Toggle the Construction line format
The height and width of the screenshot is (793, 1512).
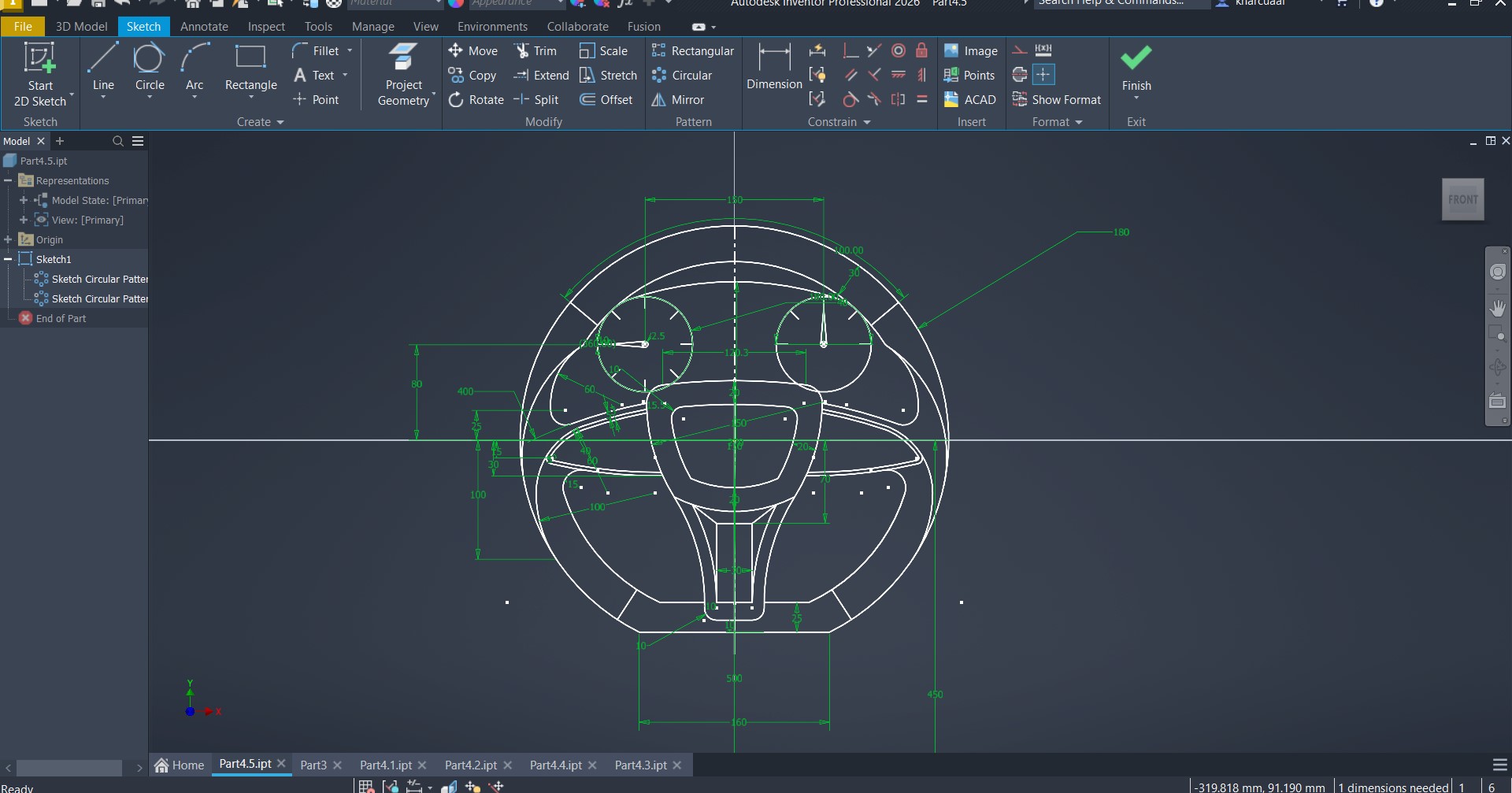coord(1020,50)
